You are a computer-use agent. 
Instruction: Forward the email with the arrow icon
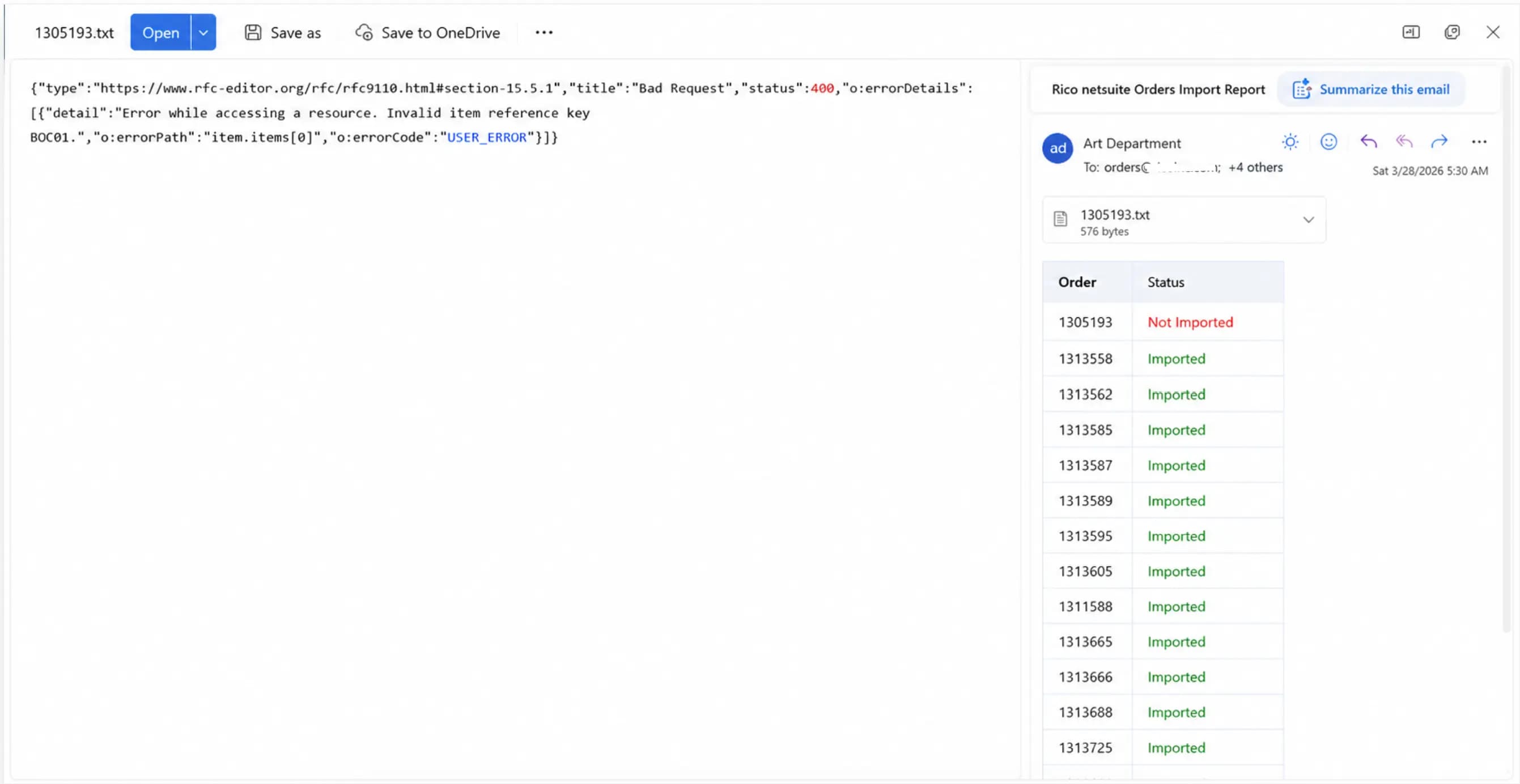1439,142
